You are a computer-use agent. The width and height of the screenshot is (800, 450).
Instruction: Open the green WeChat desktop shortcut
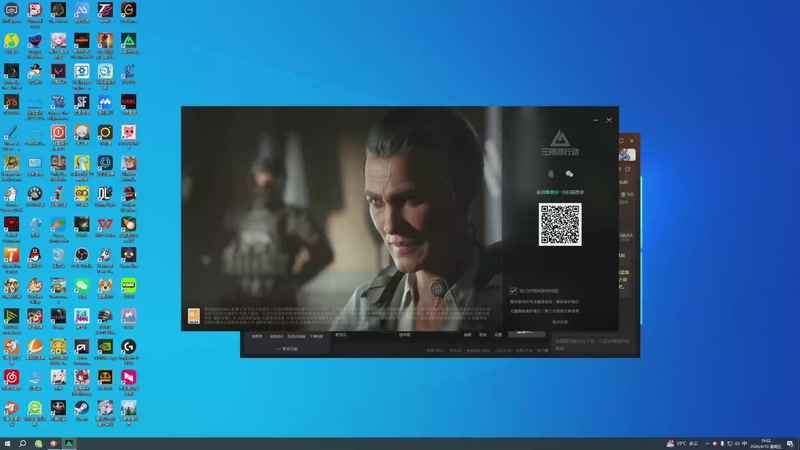pos(82,288)
